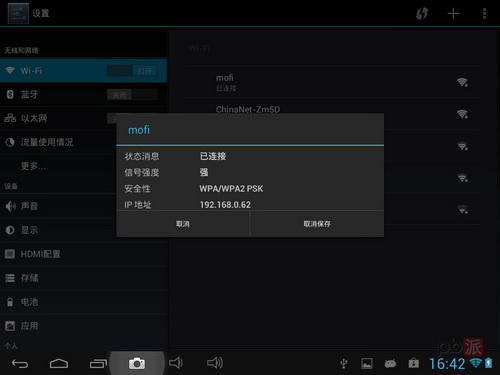500x375 pixels.
Task: Tap signal icon of ChinaNet-Zm5D network
Action: point(462,114)
